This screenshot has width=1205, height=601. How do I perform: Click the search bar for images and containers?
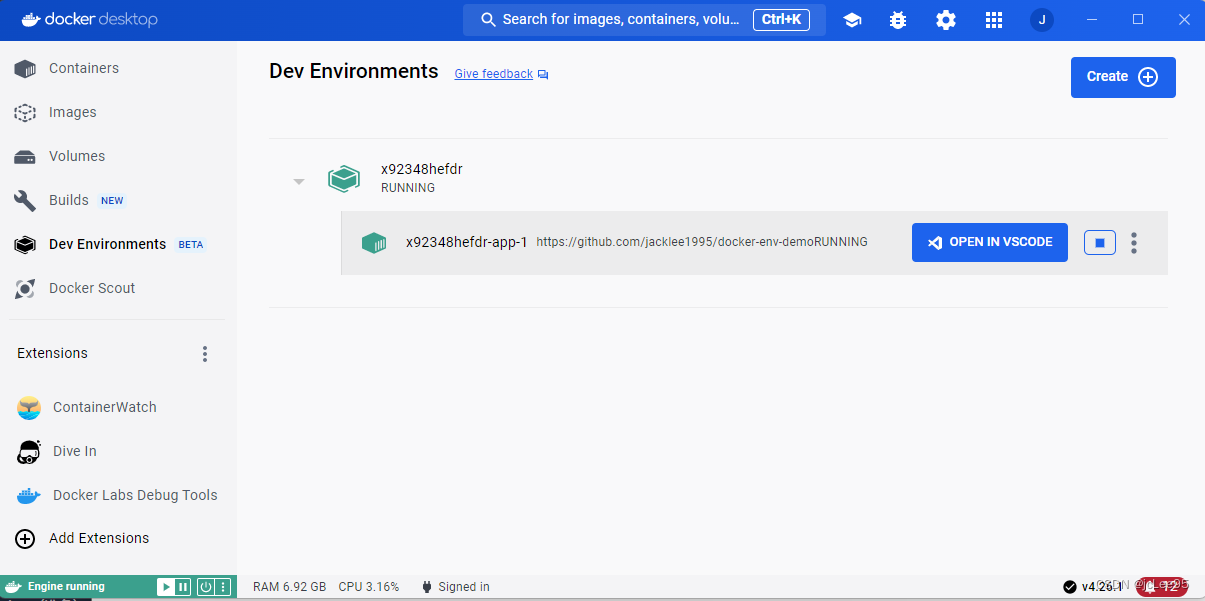tap(644, 20)
